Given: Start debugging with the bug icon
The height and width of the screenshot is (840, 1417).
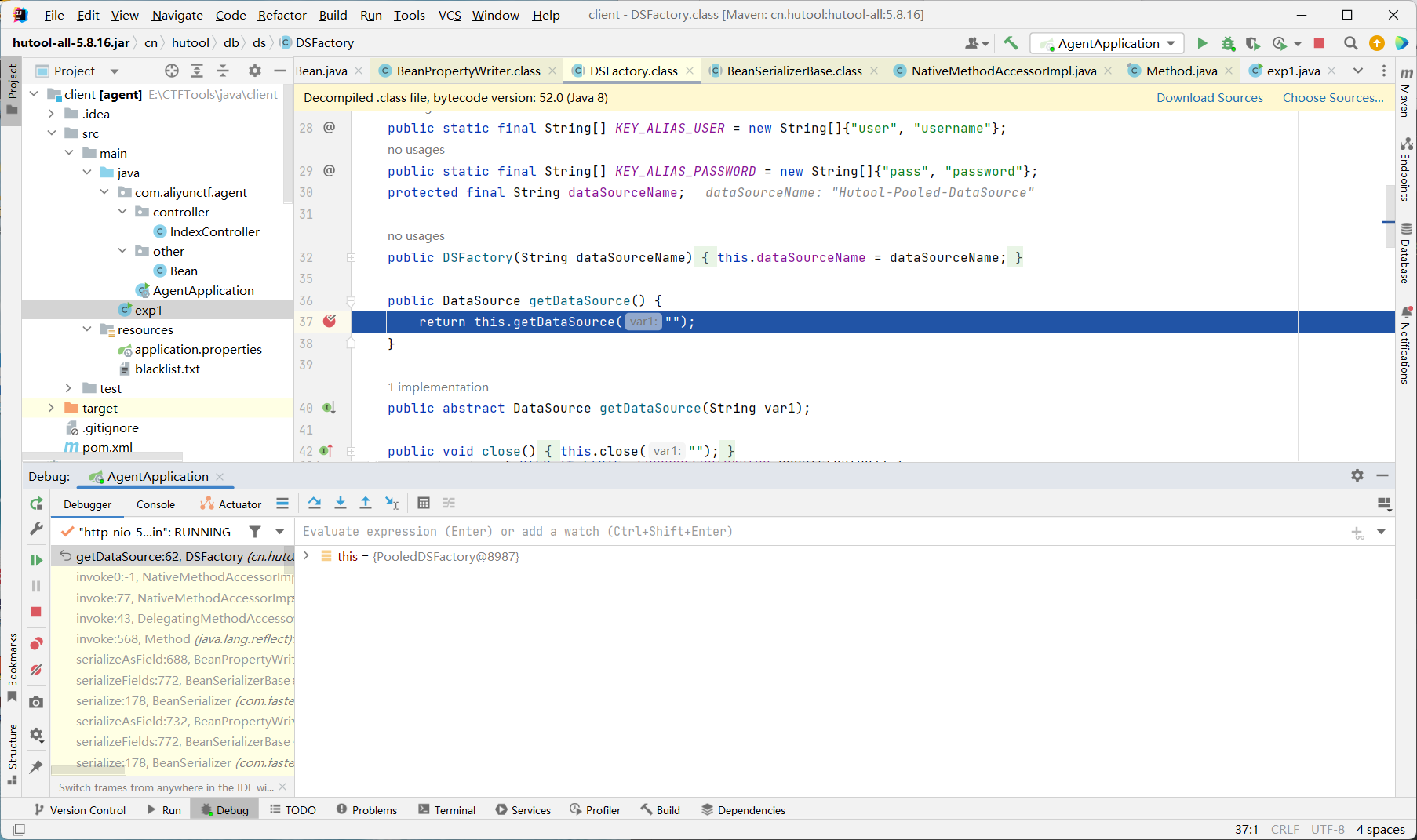Looking at the screenshot, I should tap(1228, 43).
